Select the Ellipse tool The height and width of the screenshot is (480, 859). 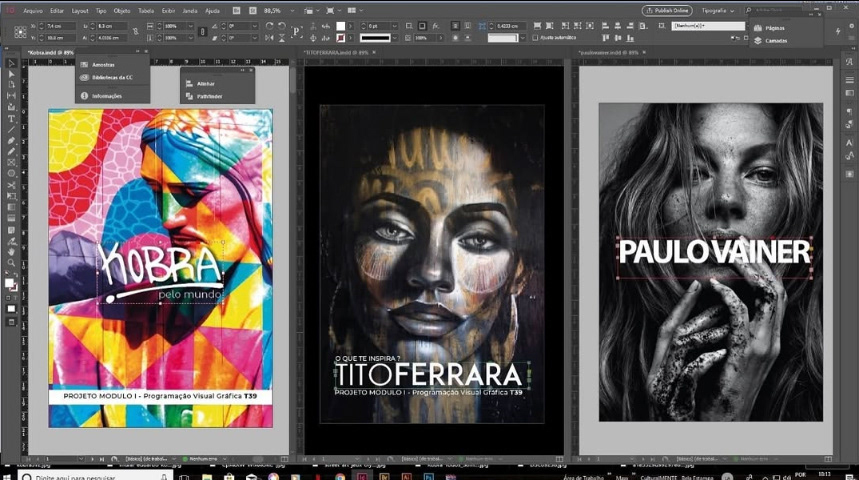(x=11, y=174)
